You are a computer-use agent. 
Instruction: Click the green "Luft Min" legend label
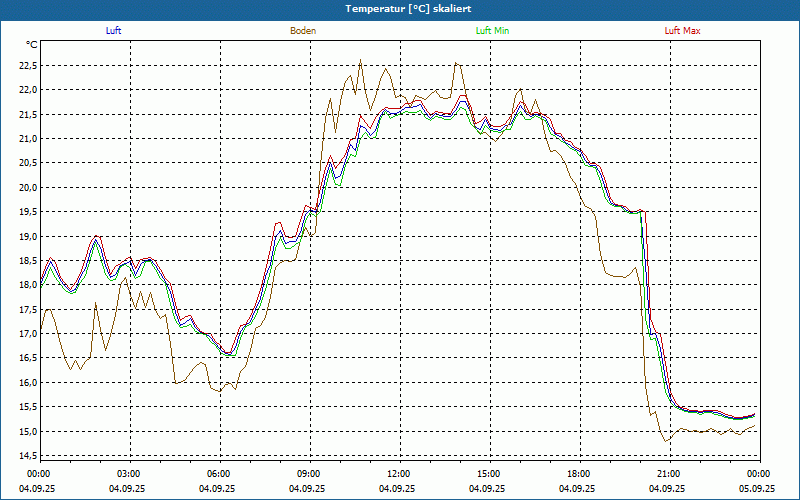(492, 31)
